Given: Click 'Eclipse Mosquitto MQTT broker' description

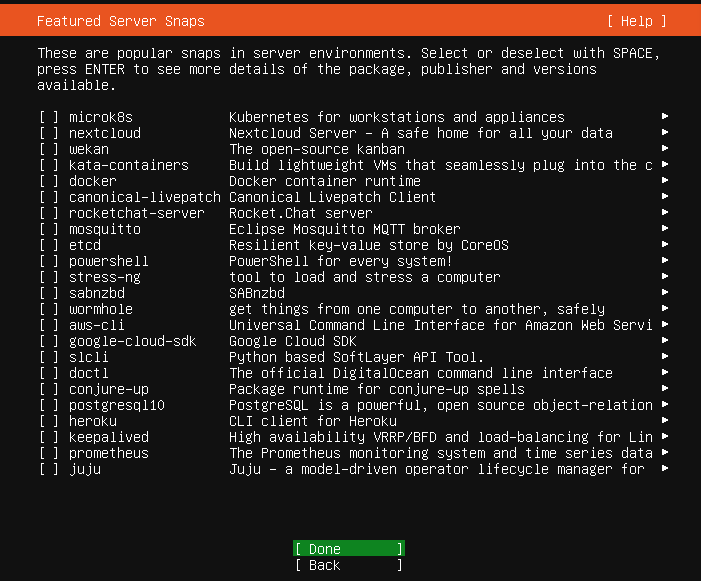Looking at the screenshot, I should (345, 229).
